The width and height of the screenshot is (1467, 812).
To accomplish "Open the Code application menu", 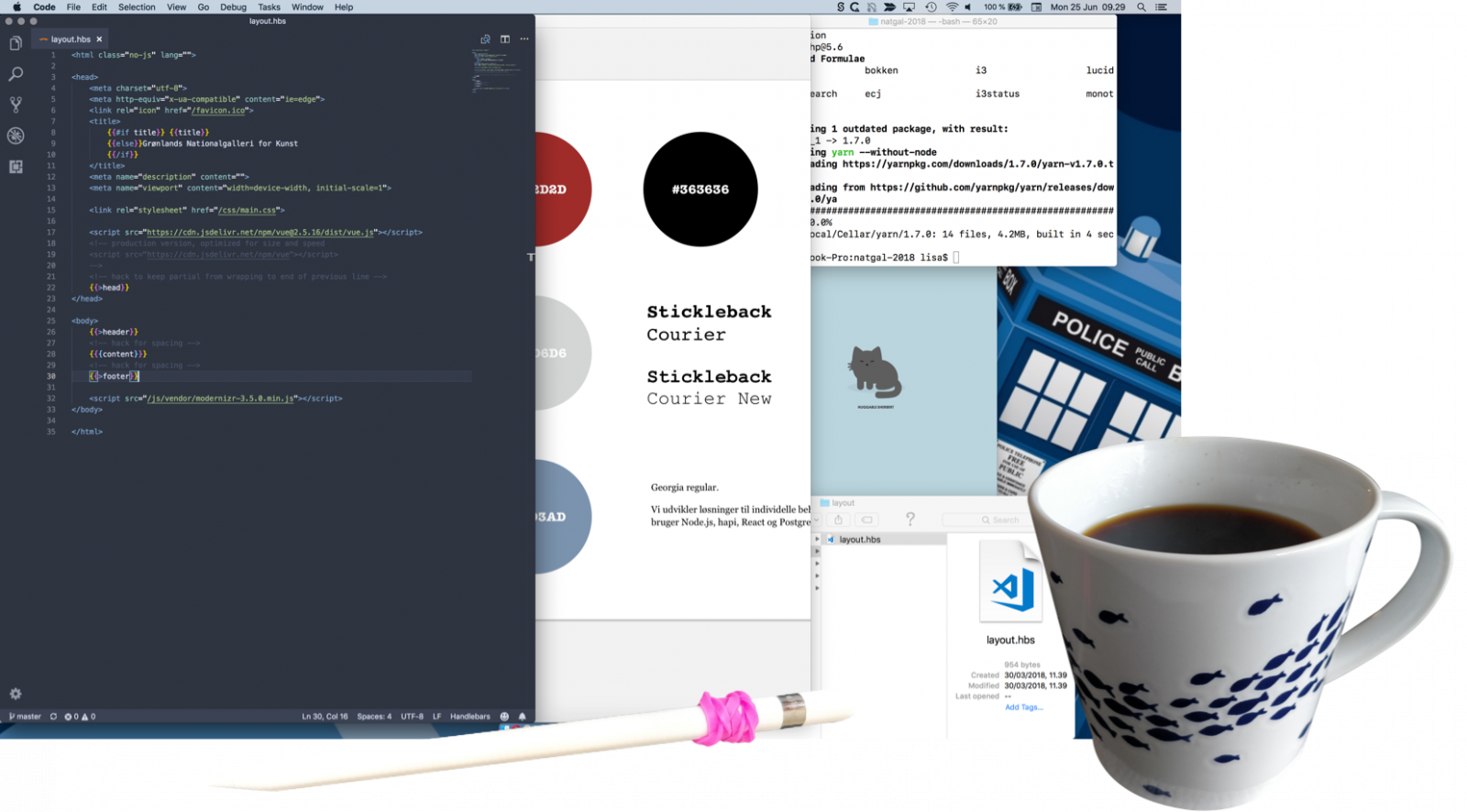I will [x=44, y=7].
